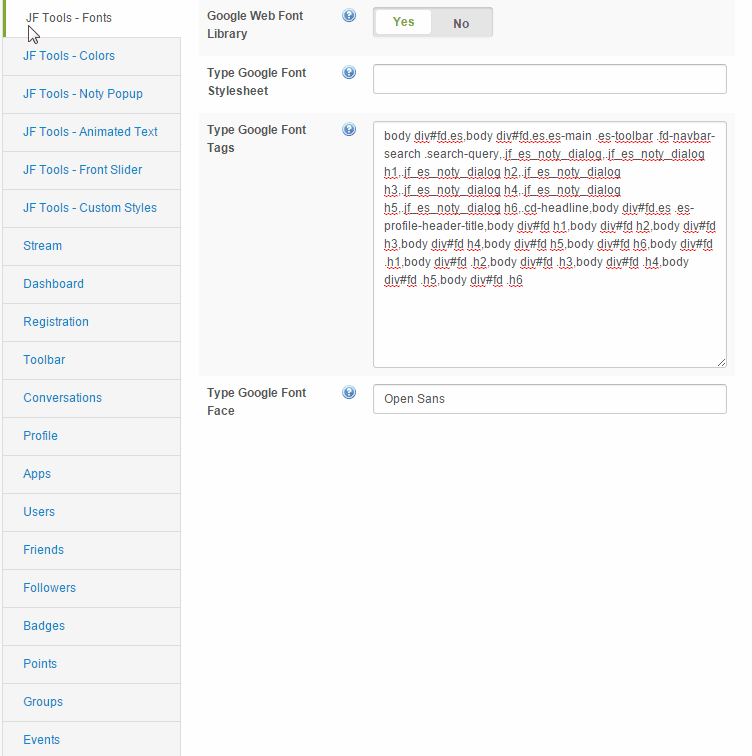Click help icon beside Type Google Font Stylesheet
The width and height of the screenshot is (752, 756).
[x=349, y=73]
